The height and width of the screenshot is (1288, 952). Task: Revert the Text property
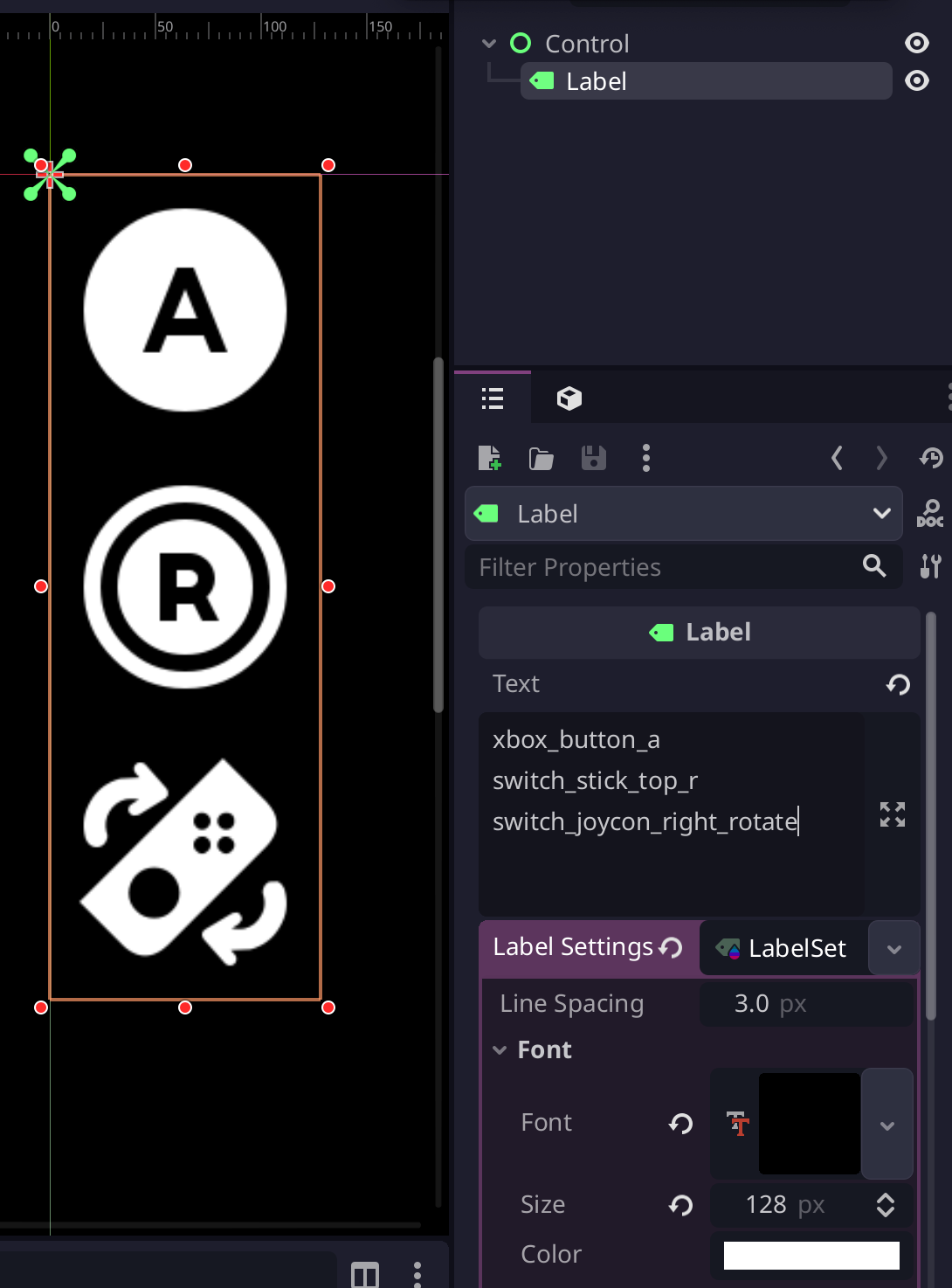click(x=899, y=684)
